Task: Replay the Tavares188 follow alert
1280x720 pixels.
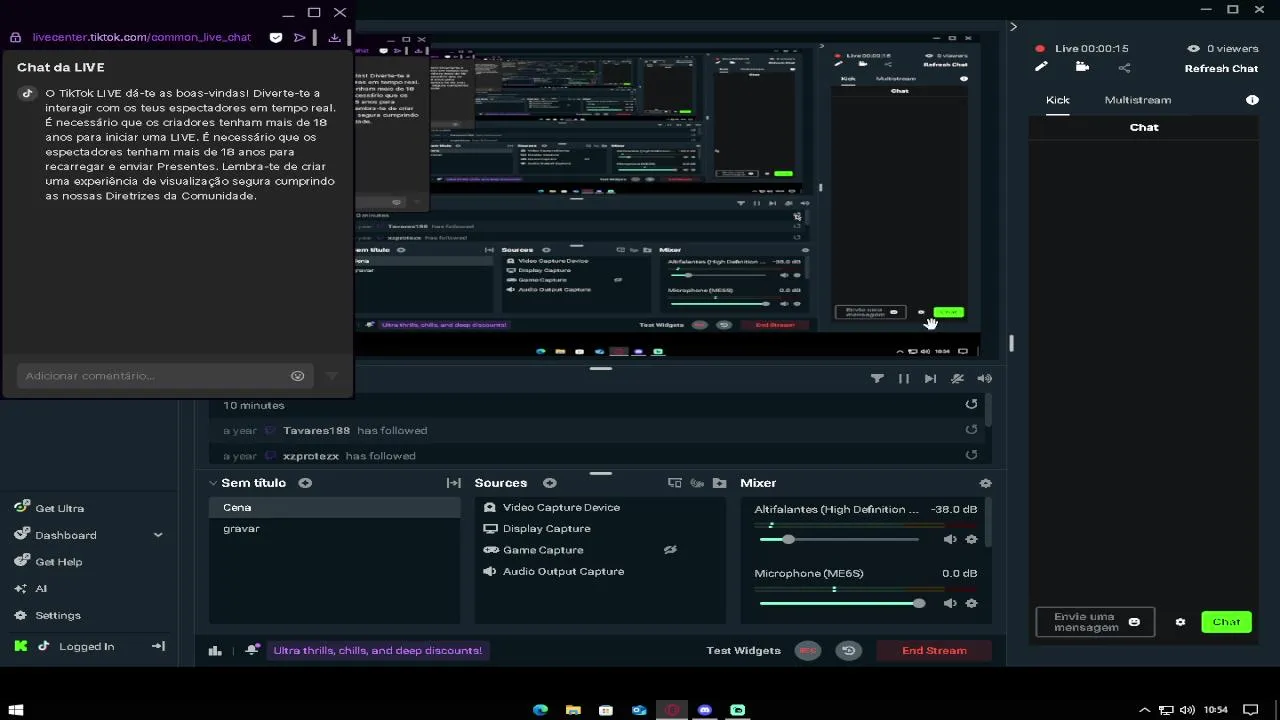Action: click(971, 430)
